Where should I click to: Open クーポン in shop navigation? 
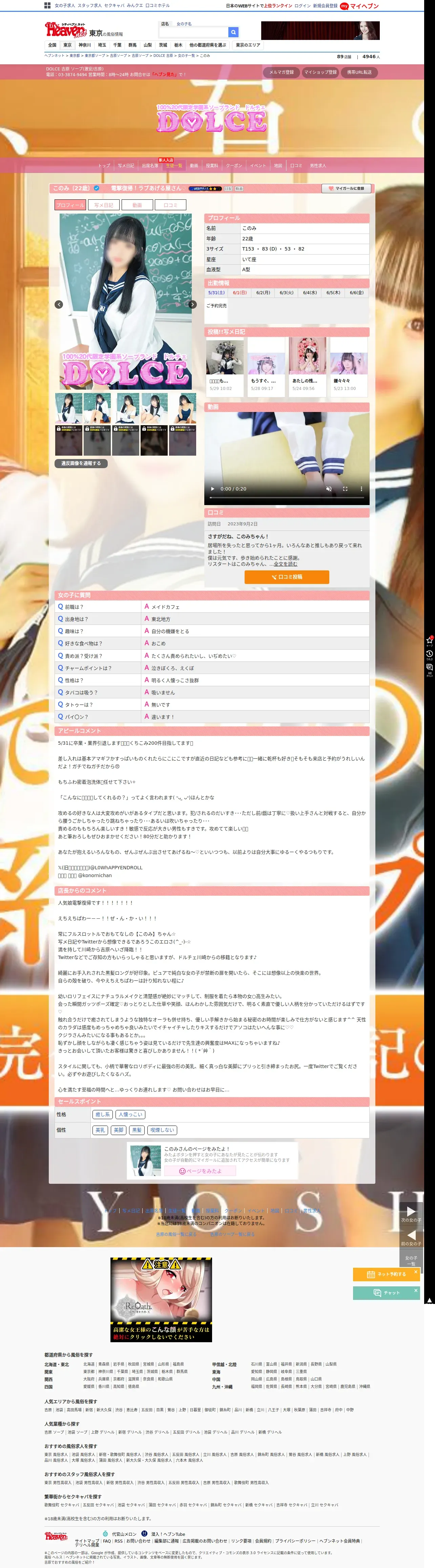coord(234,166)
